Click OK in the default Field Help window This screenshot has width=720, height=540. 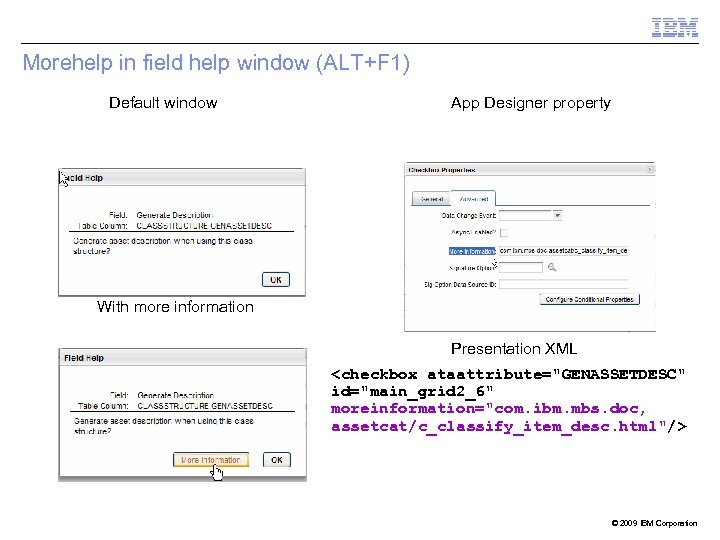[276, 280]
